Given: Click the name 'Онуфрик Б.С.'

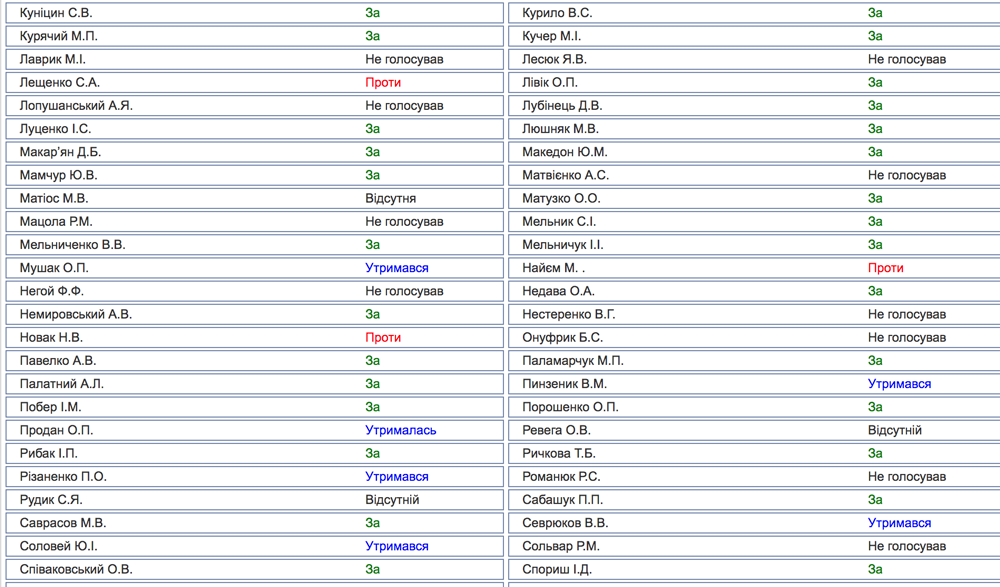Looking at the screenshot, I should 562,338.
